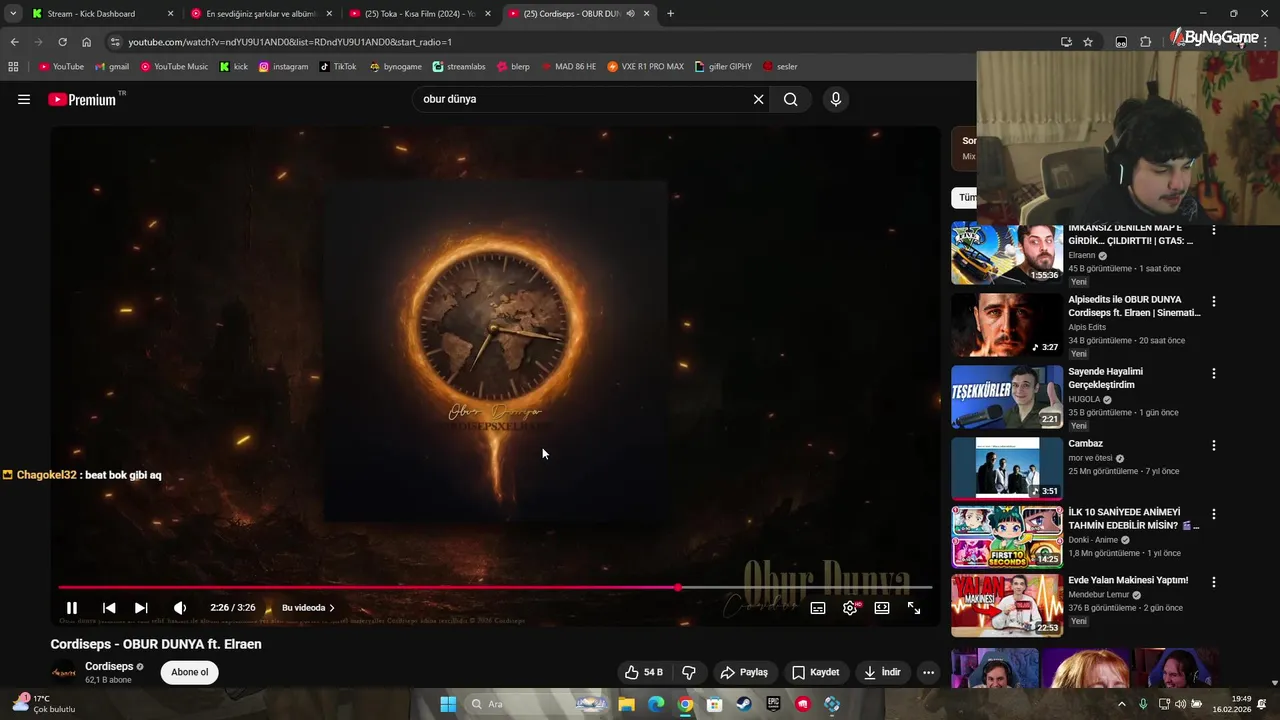1280x720 pixels.
Task: Expand the 'Bu videoda' chapters chevron
Action: point(332,608)
